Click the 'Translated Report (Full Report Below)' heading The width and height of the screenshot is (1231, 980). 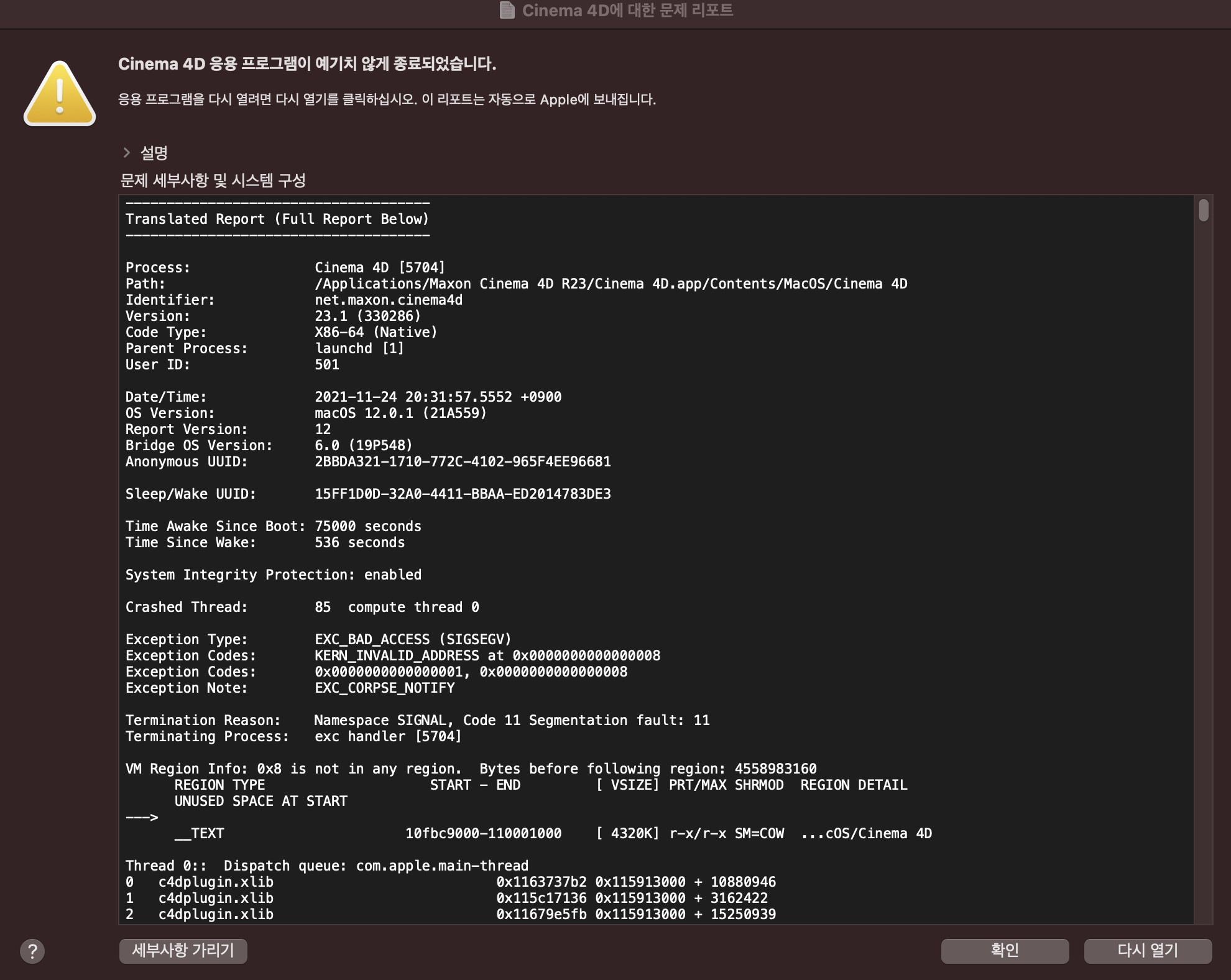(x=277, y=219)
